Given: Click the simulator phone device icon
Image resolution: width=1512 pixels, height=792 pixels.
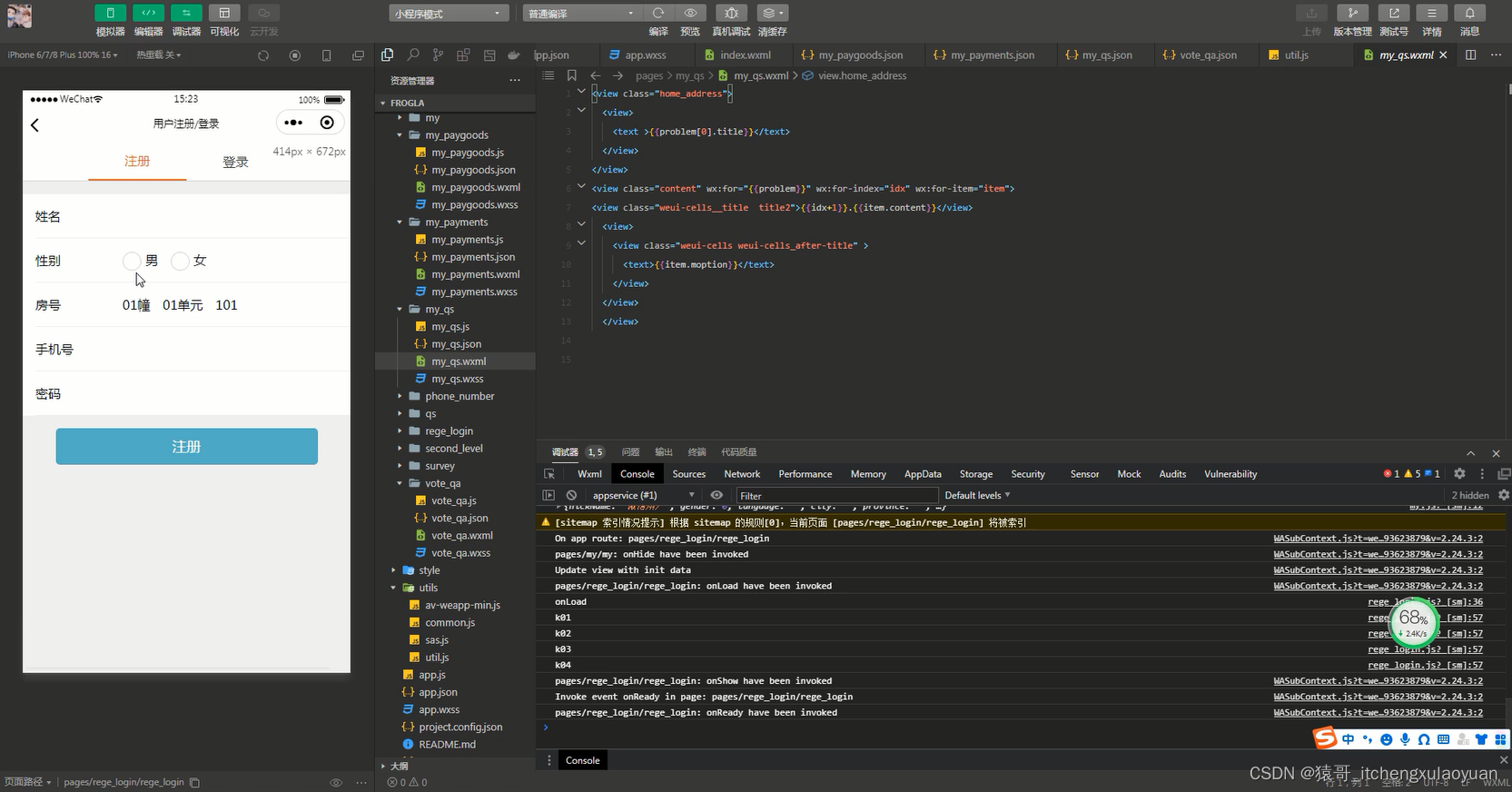Looking at the screenshot, I should [327, 55].
